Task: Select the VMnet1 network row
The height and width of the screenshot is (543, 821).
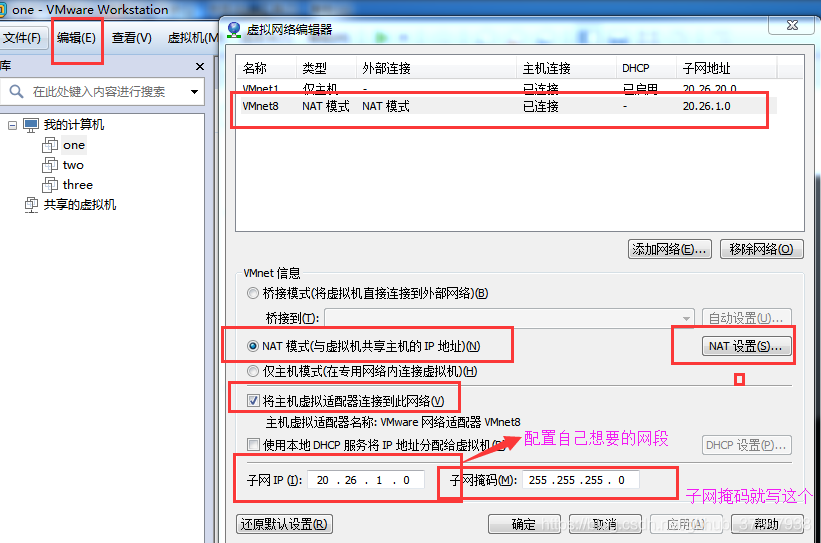Action: tap(506, 88)
